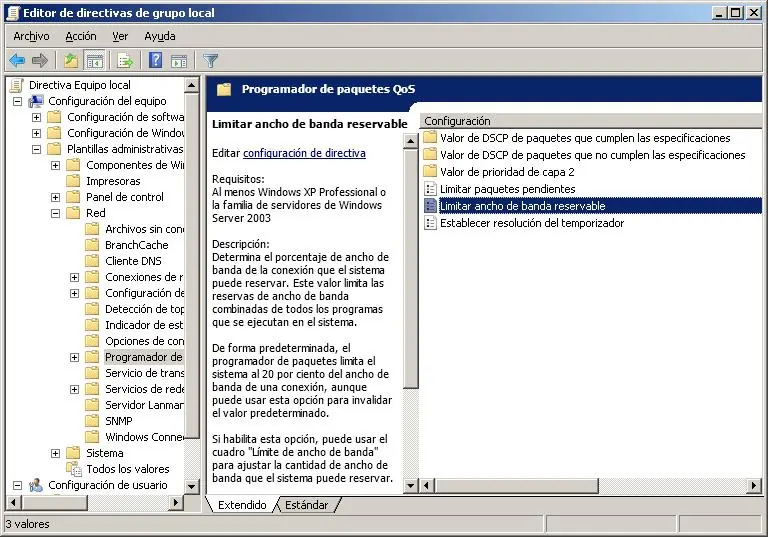Collapse the Configuración de usuario node

(x=18, y=485)
